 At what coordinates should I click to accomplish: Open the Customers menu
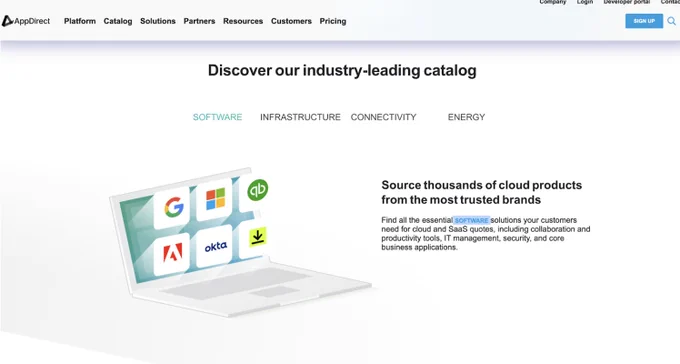click(x=291, y=21)
